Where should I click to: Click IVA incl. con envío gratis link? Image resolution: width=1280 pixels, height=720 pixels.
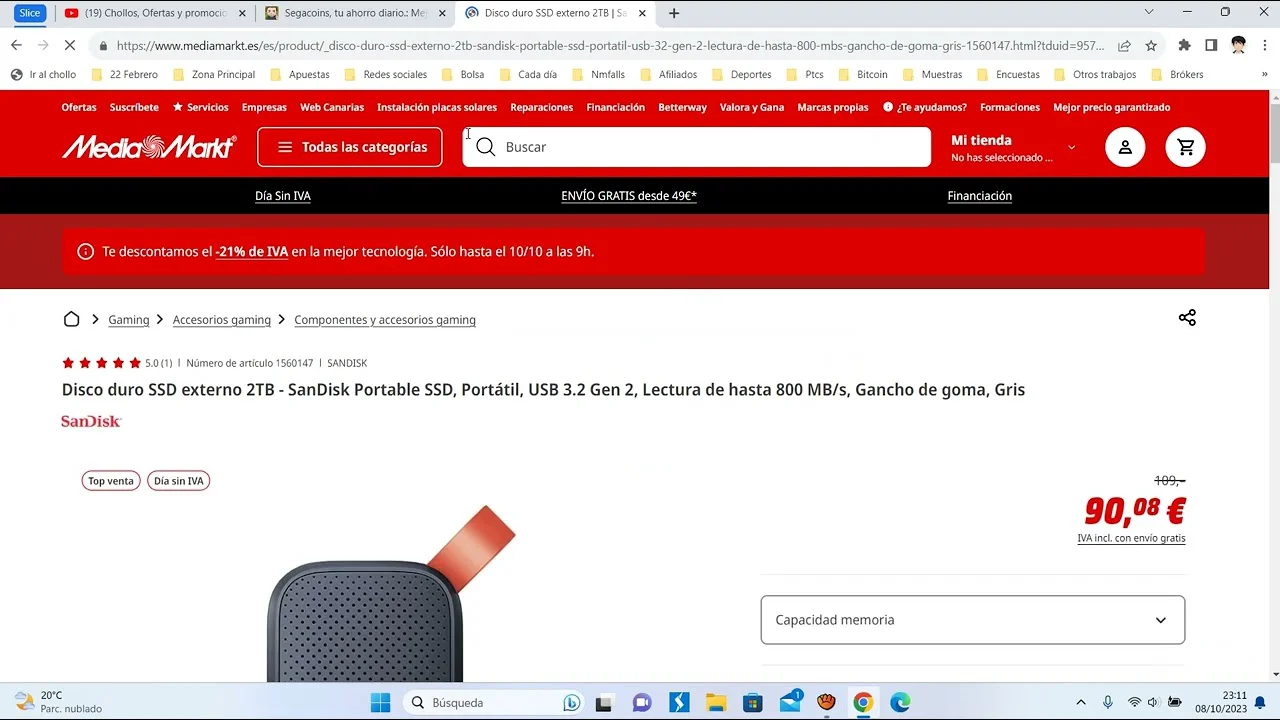click(1131, 538)
